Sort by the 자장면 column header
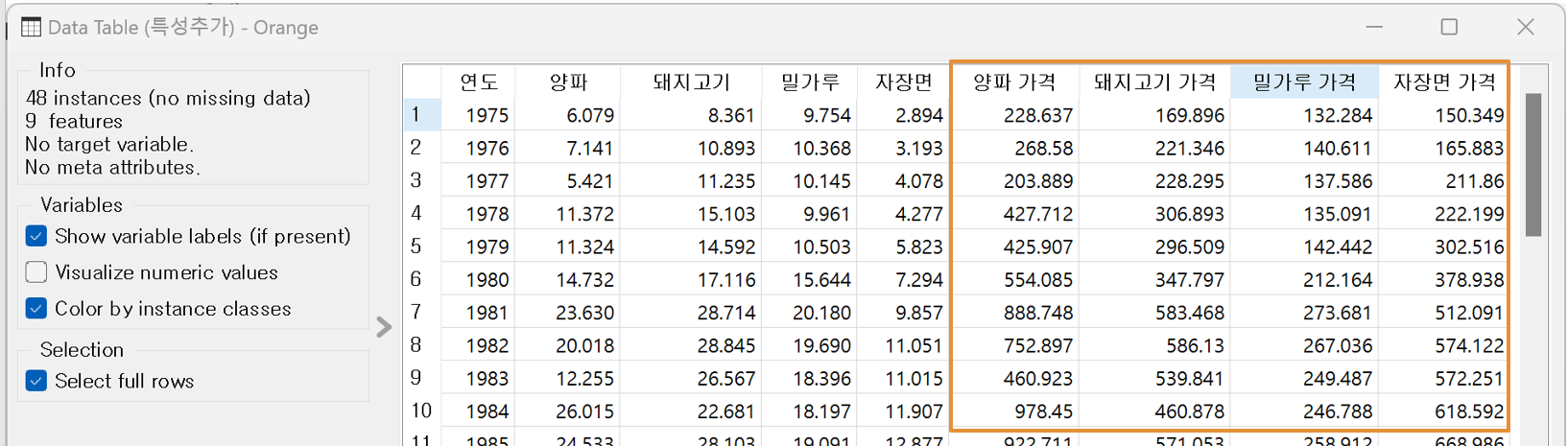This screenshot has width=1568, height=446. click(903, 82)
